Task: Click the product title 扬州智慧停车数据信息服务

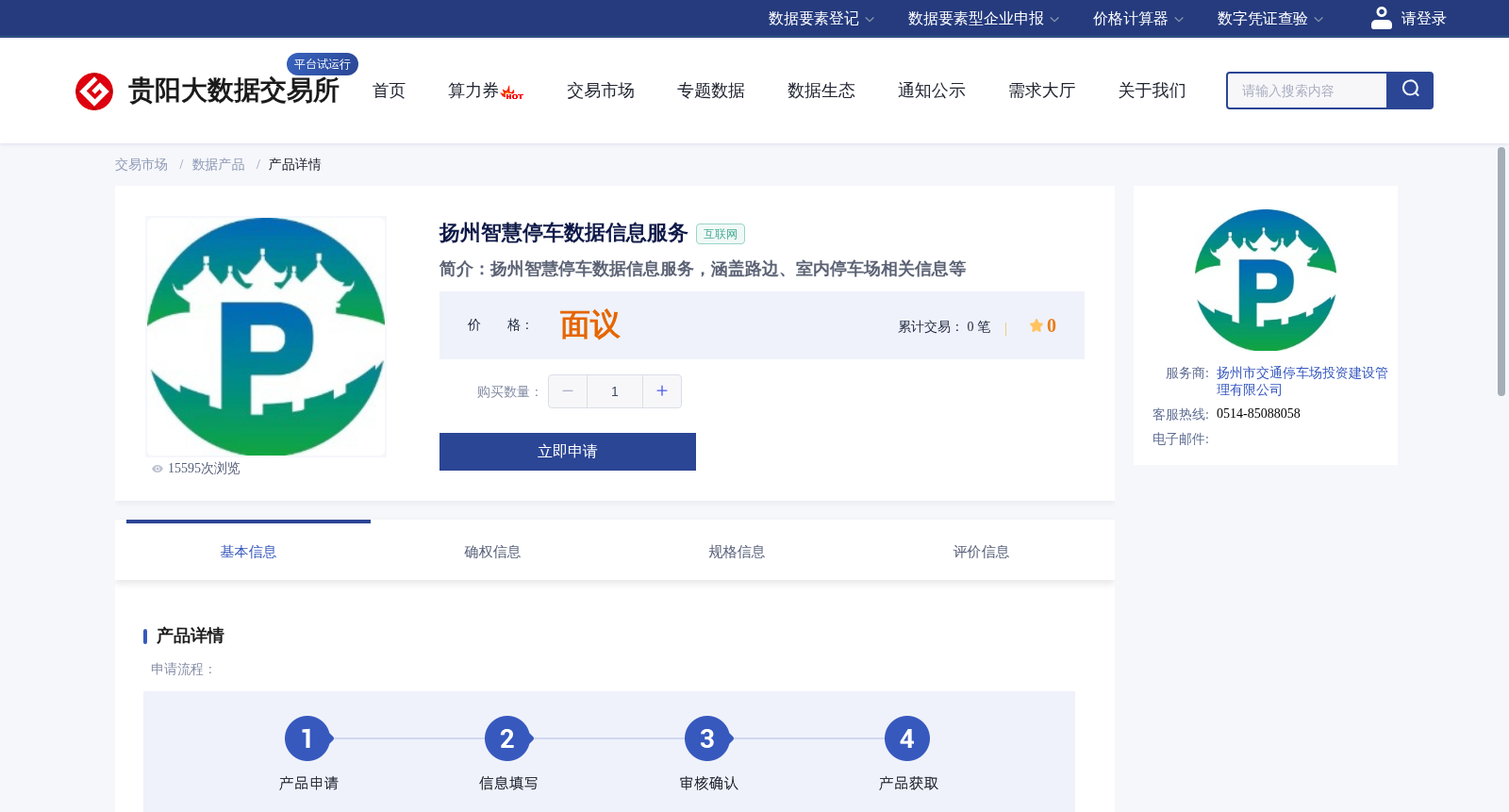Action: pos(563,233)
